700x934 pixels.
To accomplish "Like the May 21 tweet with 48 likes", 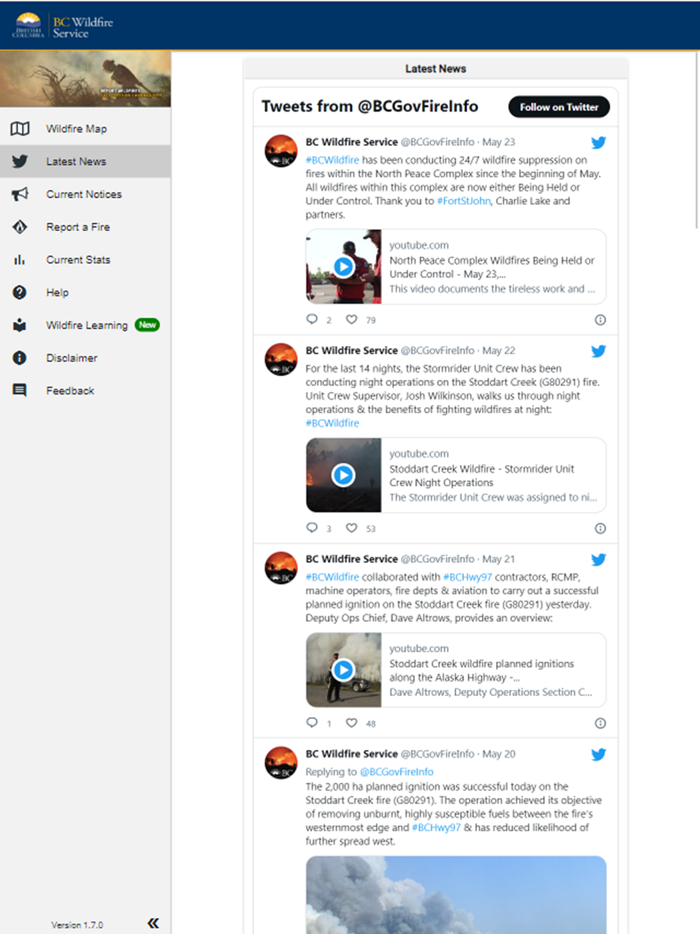I will click(351, 723).
